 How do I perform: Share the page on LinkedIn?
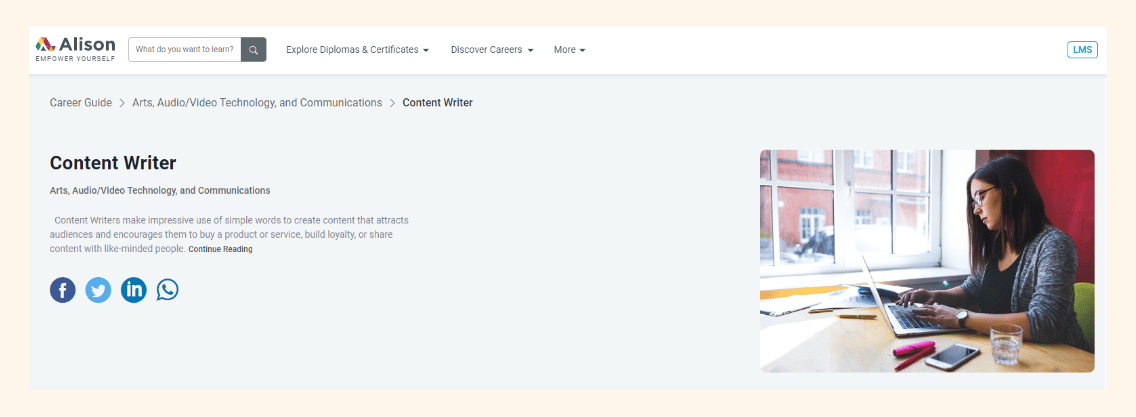[x=133, y=290]
